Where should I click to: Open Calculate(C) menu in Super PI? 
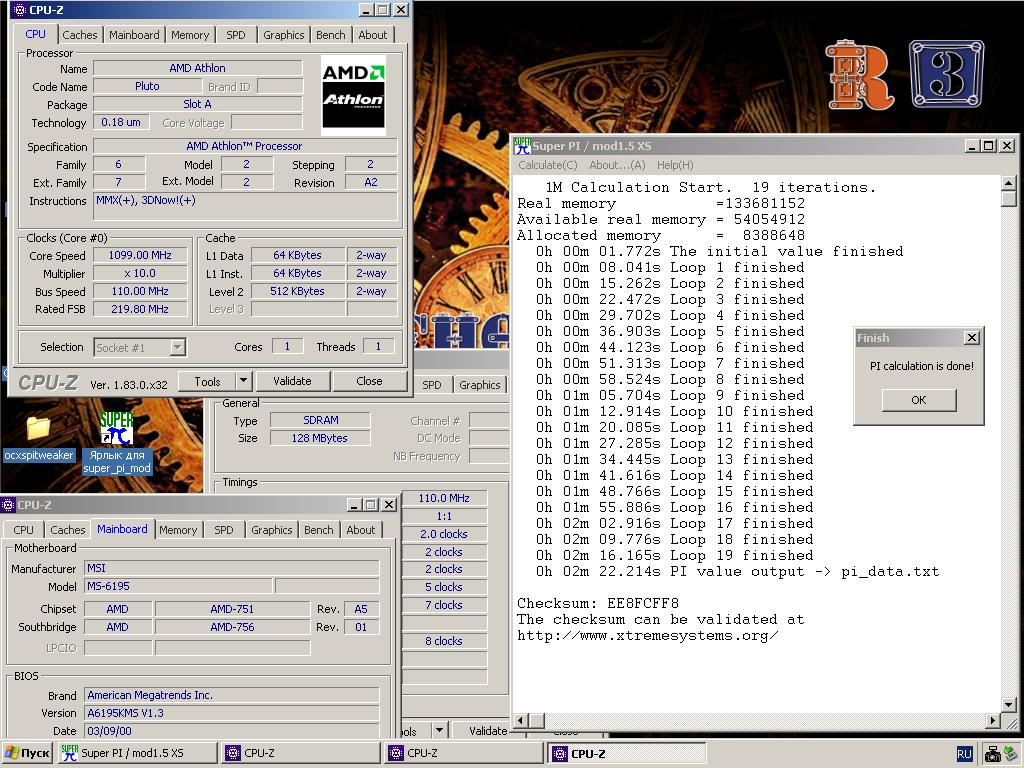pyautogui.click(x=548, y=165)
